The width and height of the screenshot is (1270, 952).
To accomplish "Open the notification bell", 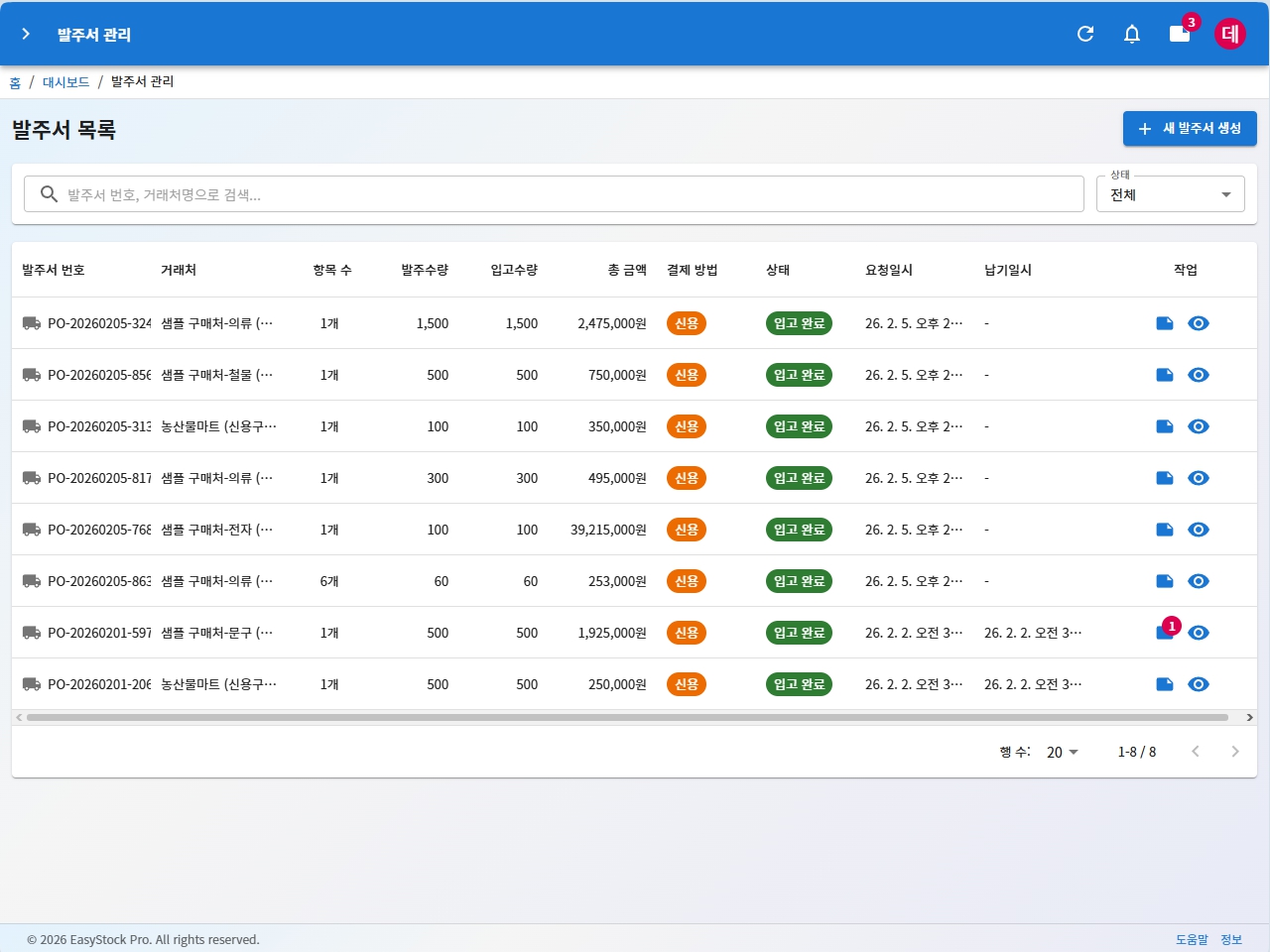I will pyautogui.click(x=1132, y=34).
